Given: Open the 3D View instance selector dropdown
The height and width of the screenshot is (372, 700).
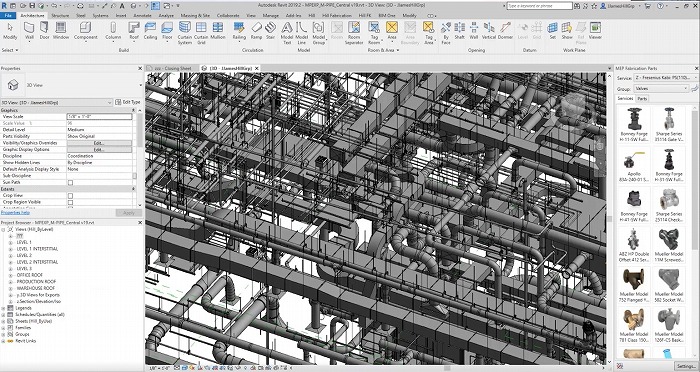Looking at the screenshot, I should (57, 102).
